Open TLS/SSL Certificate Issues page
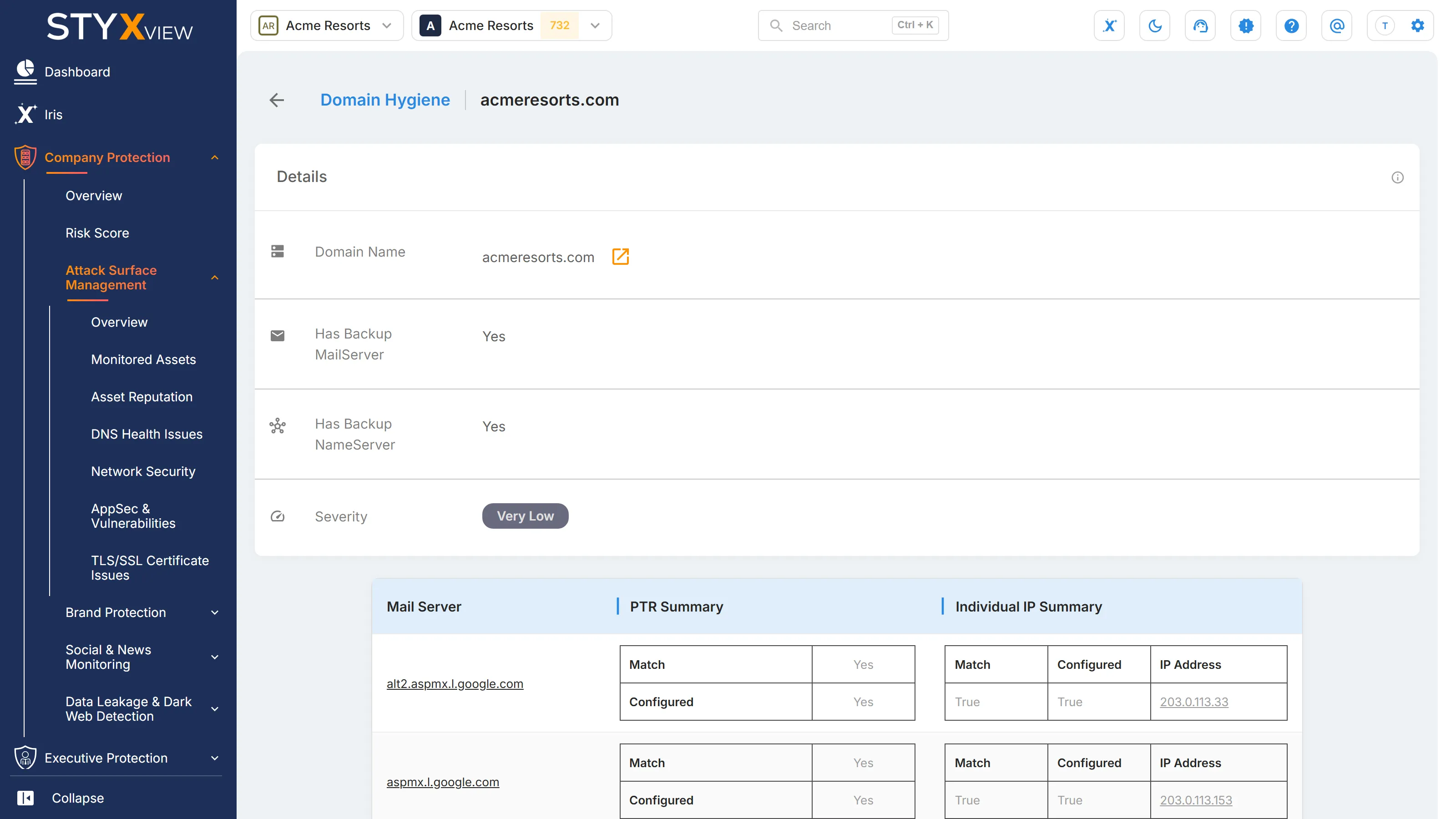1456x819 pixels. pyautogui.click(x=150, y=568)
